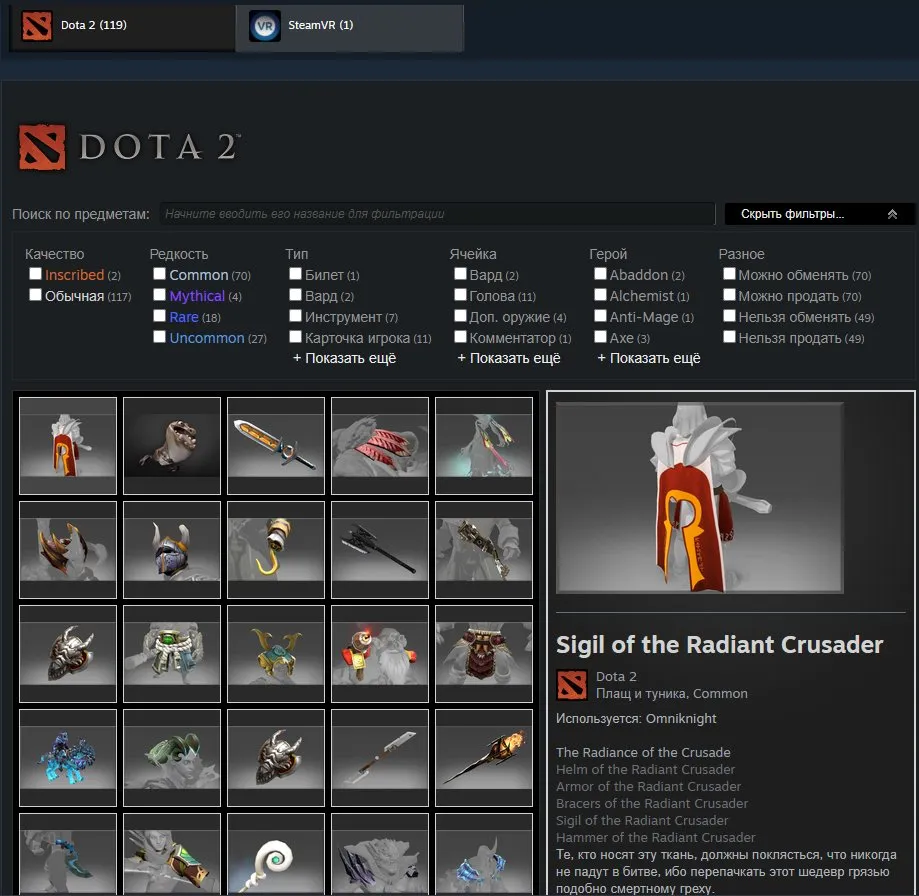Check the Инструмент type filter
919x896 pixels.
pyautogui.click(x=295, y=316)
